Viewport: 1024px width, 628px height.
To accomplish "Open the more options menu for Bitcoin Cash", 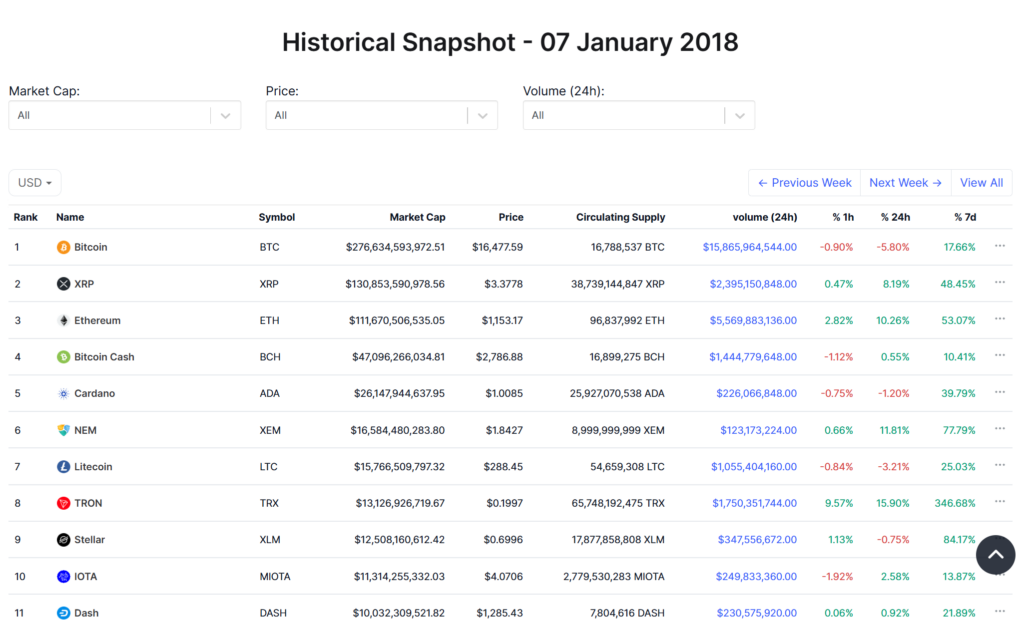I will tap(1000, 356).
